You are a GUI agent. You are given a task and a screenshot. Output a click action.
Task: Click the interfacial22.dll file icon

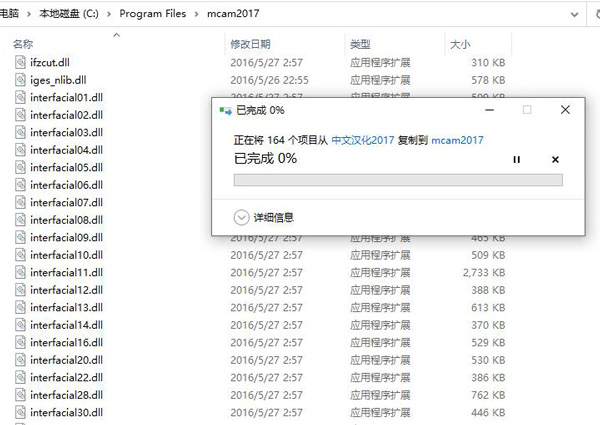pos(20,378)
